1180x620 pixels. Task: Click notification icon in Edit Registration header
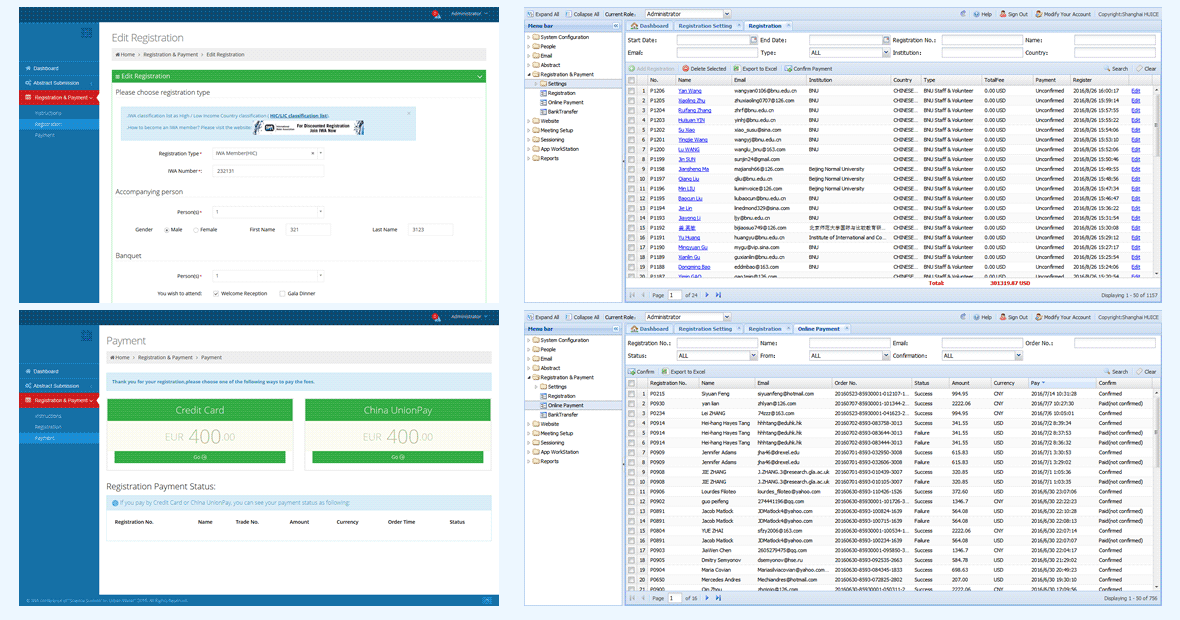436,14
